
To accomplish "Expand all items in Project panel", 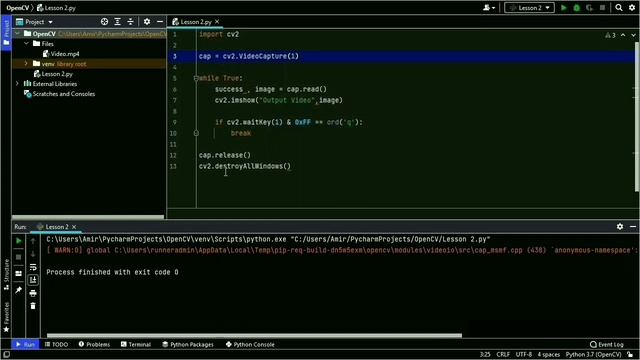I will click(118, 22).
